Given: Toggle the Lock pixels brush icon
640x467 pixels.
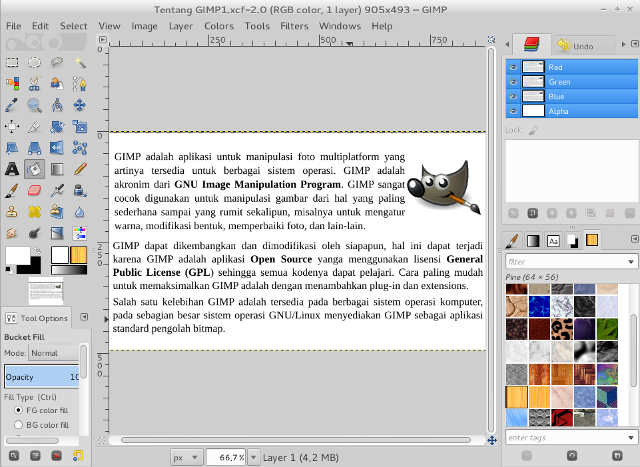Looking at the screenshot, I should pyautogui.click(x=533, y=130).
